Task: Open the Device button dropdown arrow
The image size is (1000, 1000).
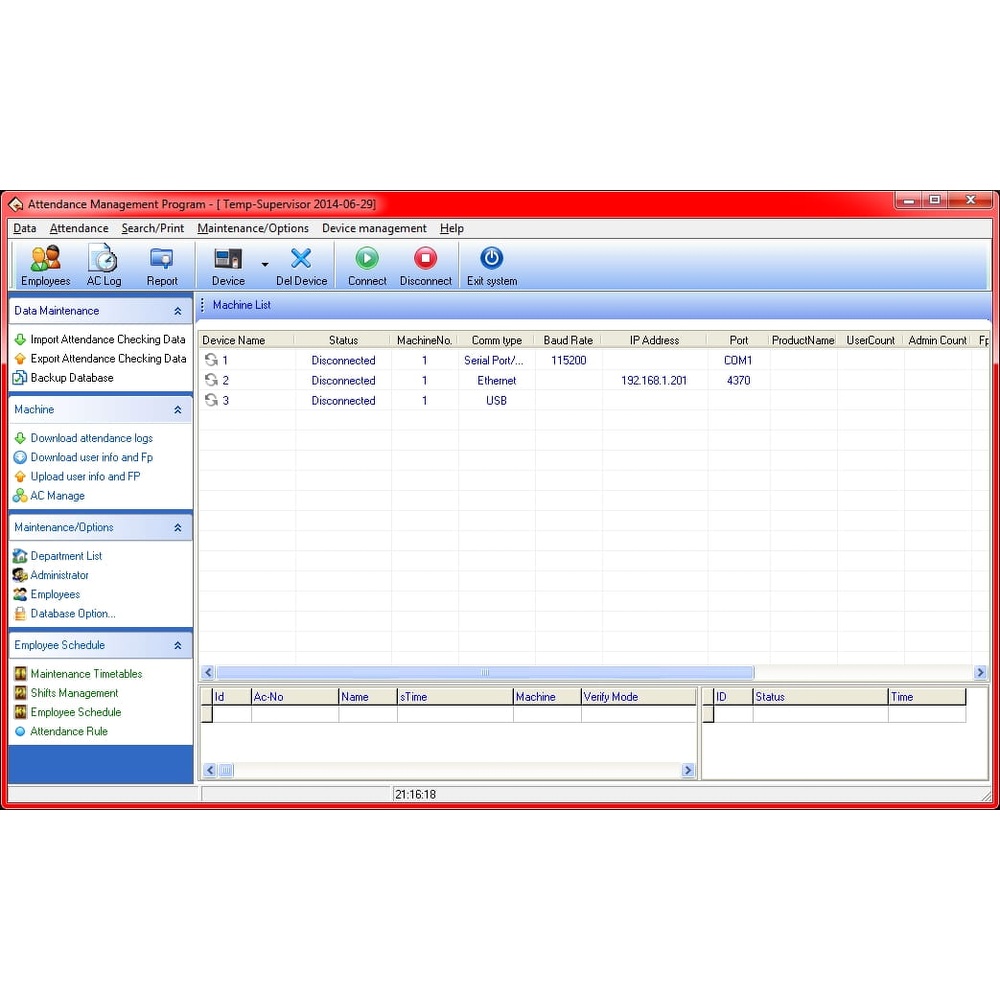Action: point(264,263)
